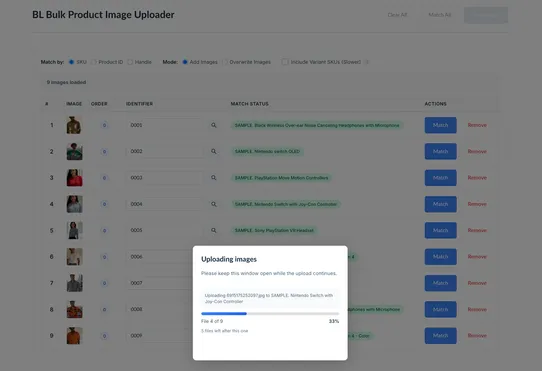Click the order badge in row 8
The height and width of the screenshot is (371, 542).
click(104, 309)
